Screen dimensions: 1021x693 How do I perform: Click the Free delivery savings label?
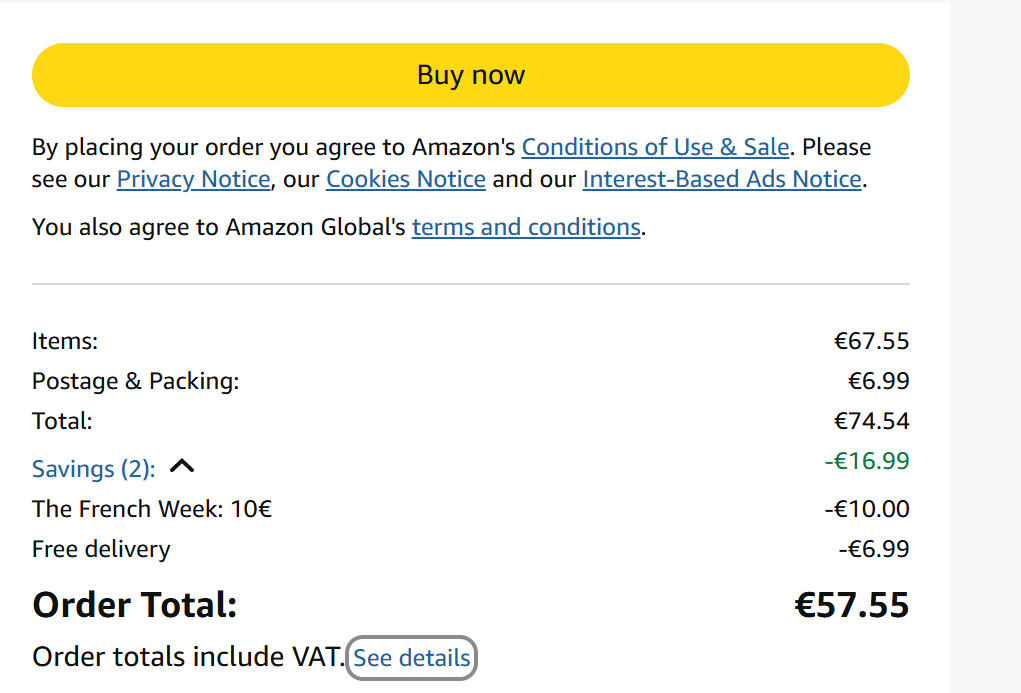click(101, 549)
